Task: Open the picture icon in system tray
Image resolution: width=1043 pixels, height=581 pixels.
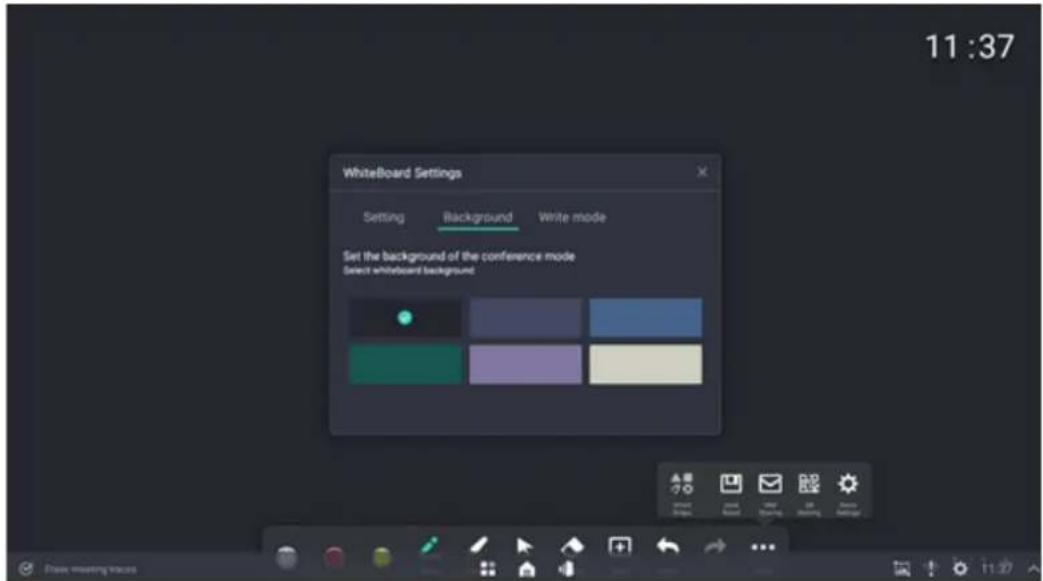Action: point(901,568)
